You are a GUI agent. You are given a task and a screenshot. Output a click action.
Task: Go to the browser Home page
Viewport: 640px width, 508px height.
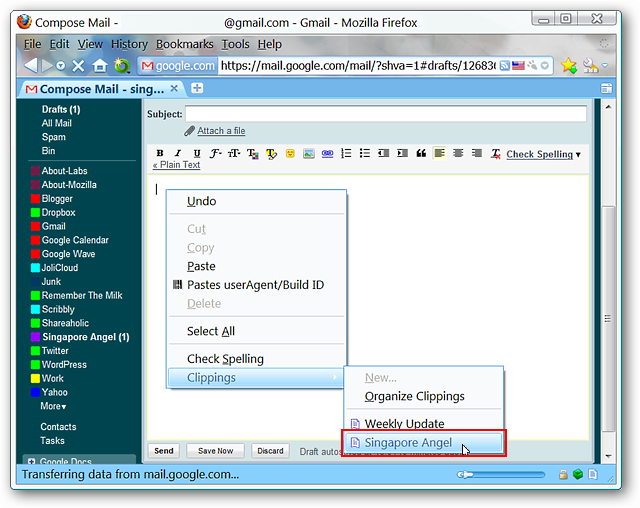pyautogui.click(x=100, y=65)
